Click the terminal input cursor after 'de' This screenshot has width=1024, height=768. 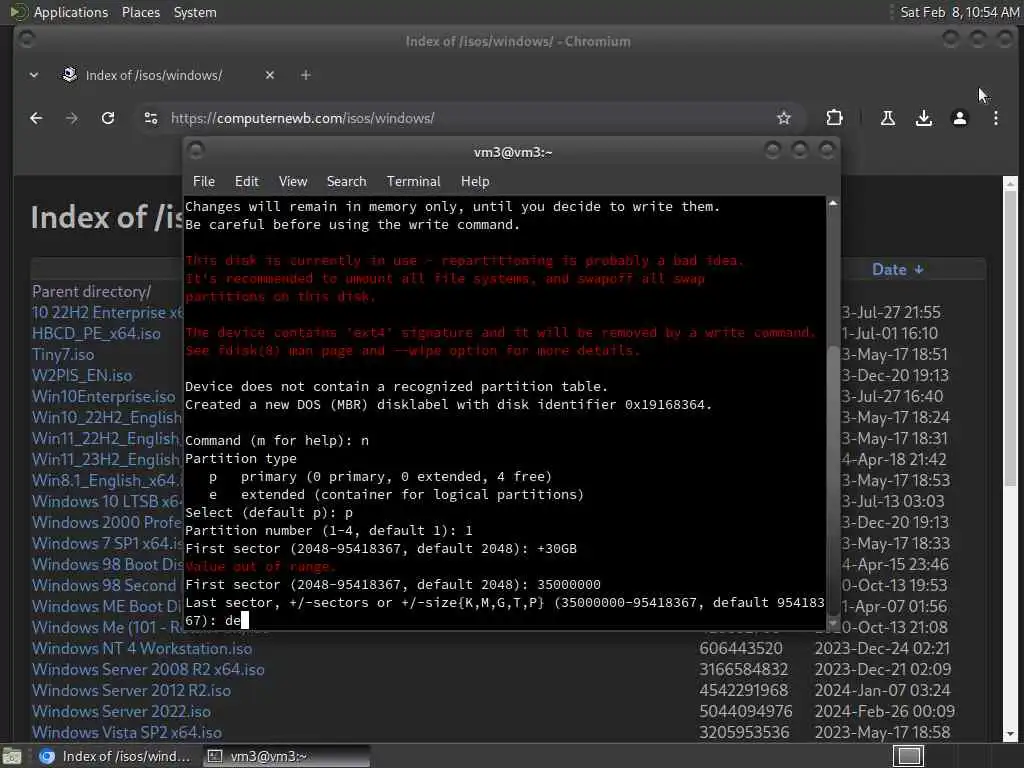pos(245,620)
